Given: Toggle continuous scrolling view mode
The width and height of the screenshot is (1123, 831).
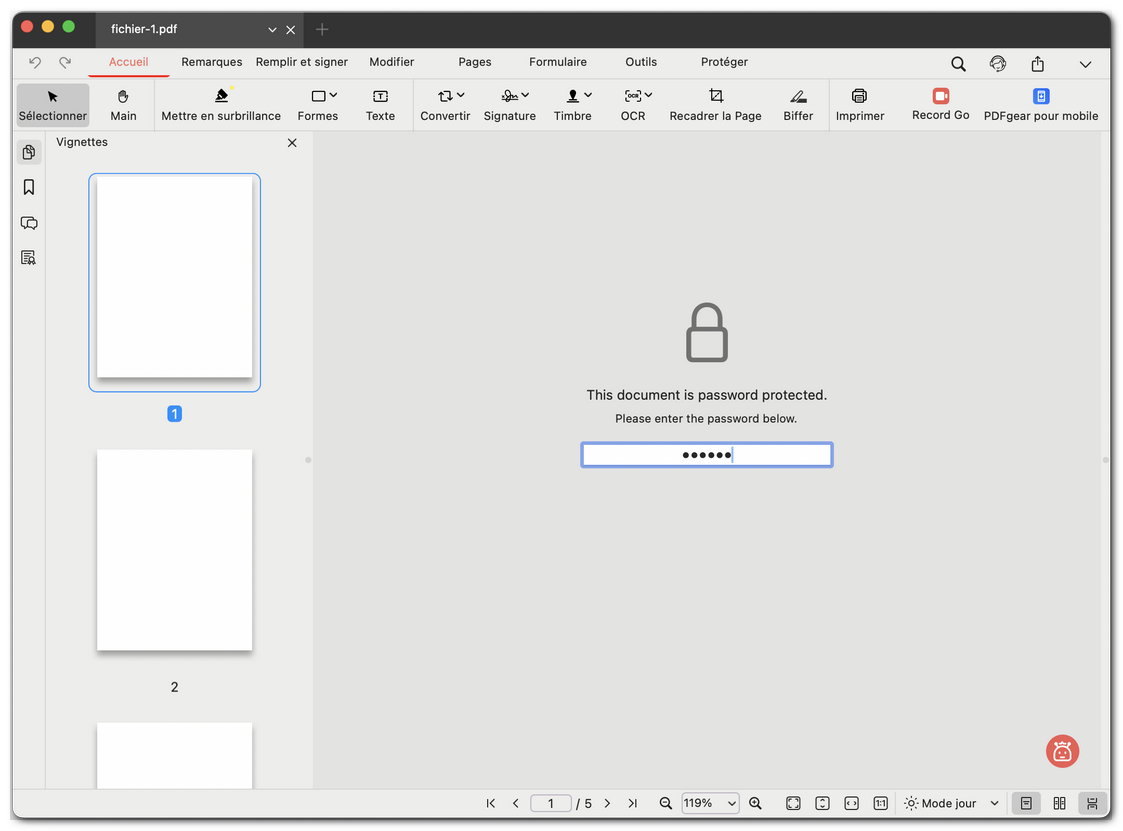Looking at the screenshot, I should tap(1092, 803).
